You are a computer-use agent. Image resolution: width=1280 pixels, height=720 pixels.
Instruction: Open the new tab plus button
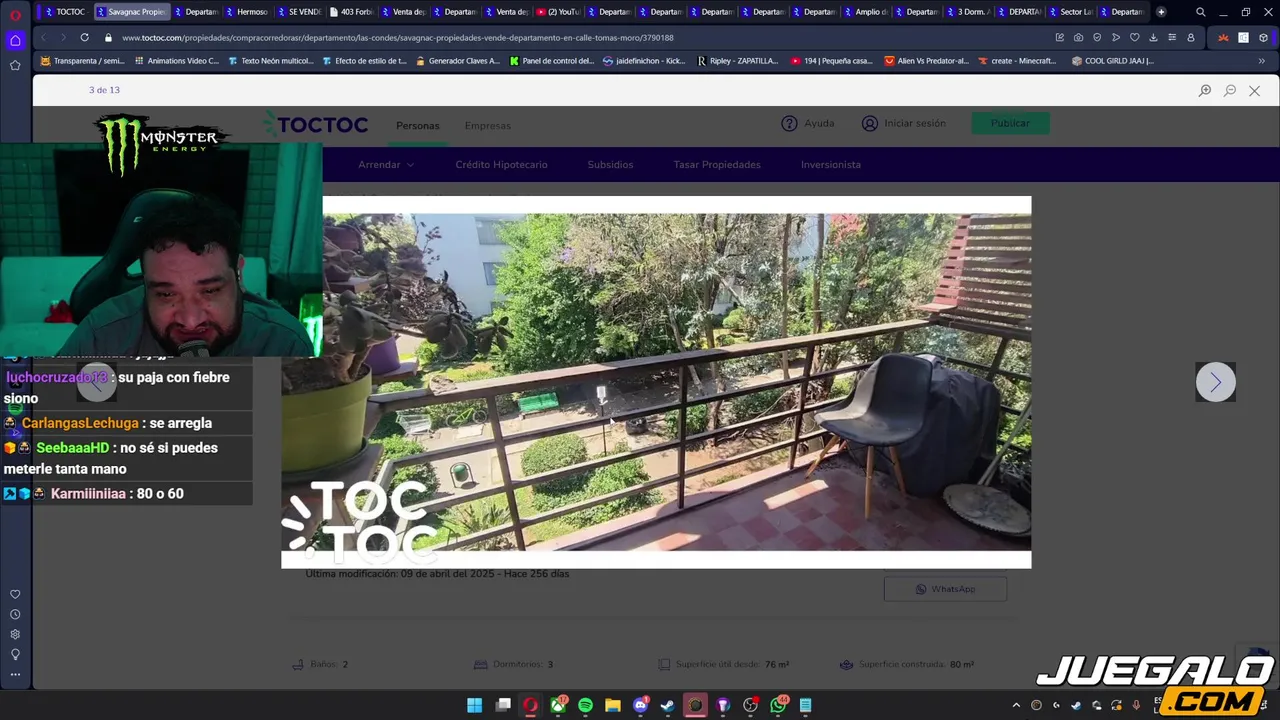[1161, 12]
